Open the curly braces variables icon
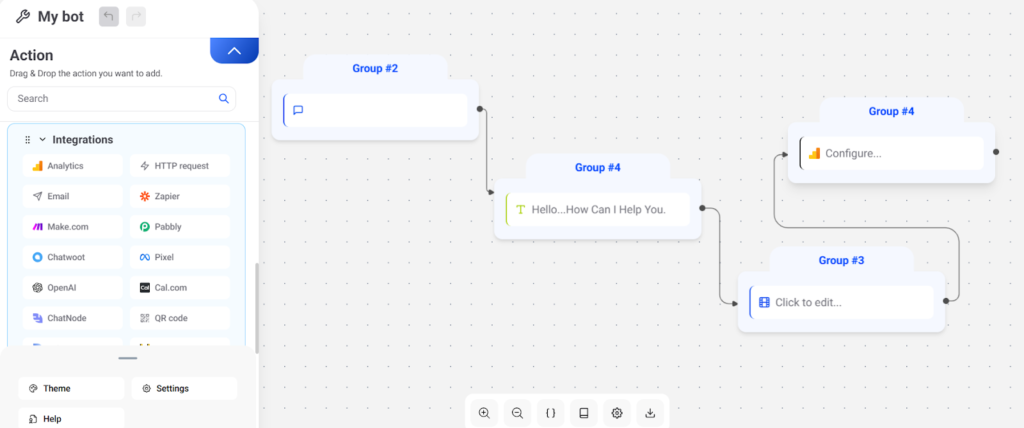Screen dimensions: 1024x428 [550, 413]
